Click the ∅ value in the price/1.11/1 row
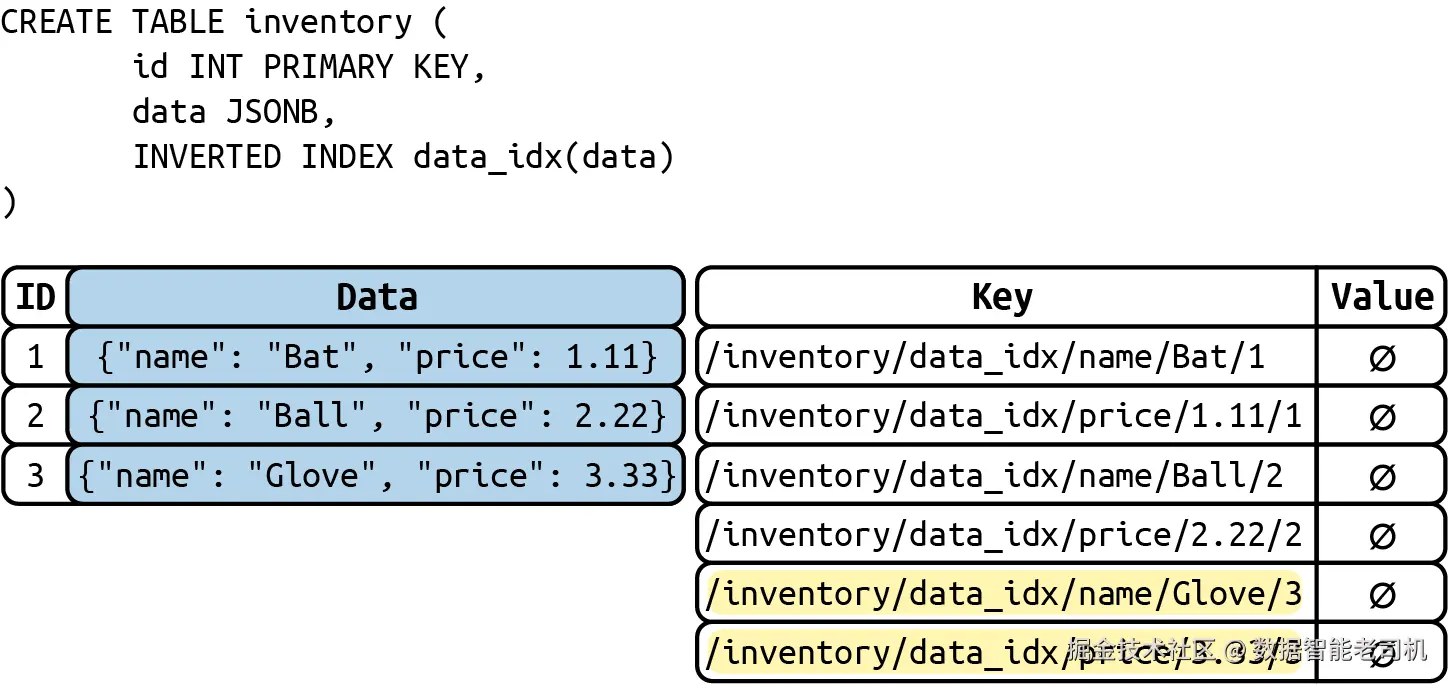The width and height of the screenshot is (1448, 684). point(1381,416)
